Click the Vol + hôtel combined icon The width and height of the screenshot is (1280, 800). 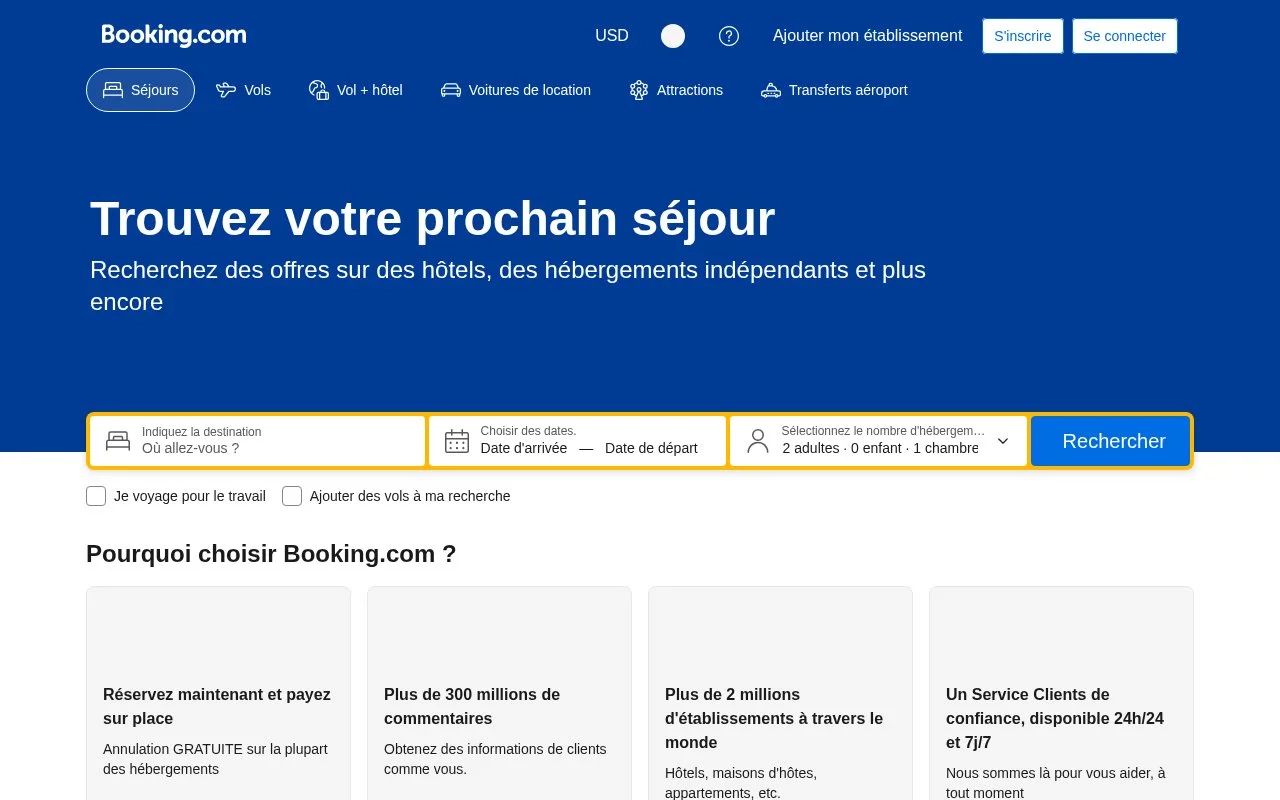[319, 90]
